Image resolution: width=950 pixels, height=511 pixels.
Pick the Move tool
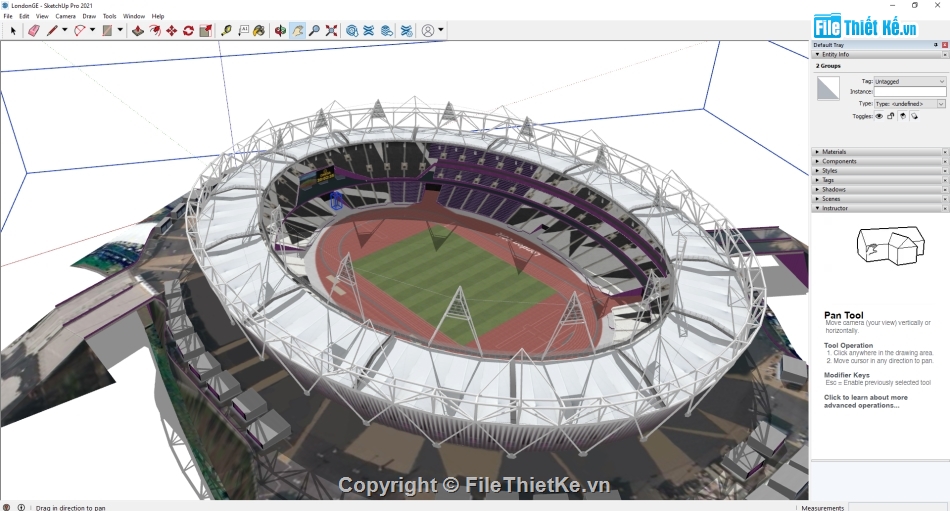[x=172, y=30]
